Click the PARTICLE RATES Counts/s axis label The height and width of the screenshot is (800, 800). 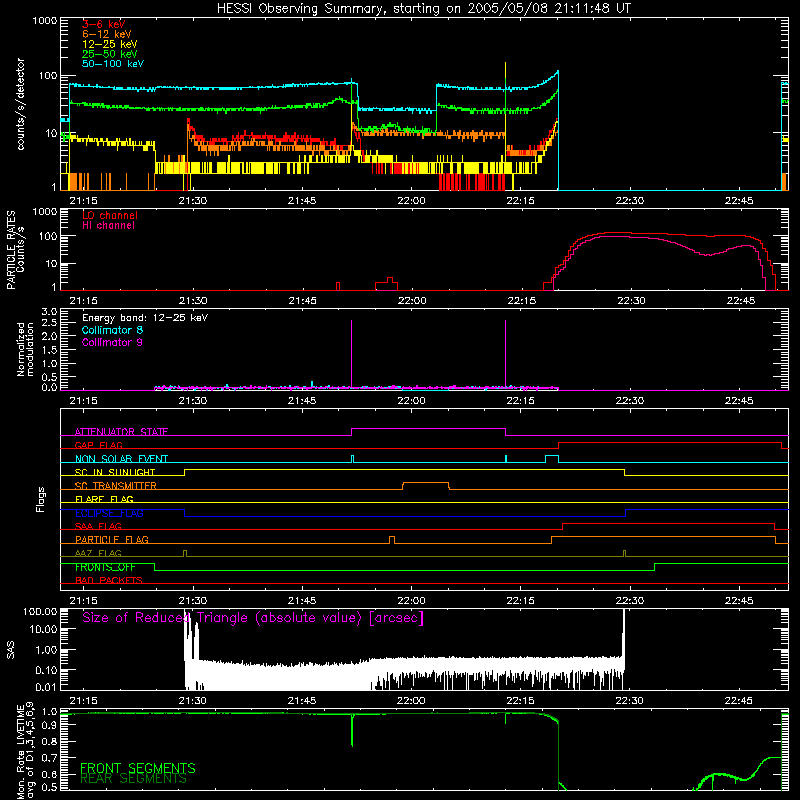pos(15,250)
